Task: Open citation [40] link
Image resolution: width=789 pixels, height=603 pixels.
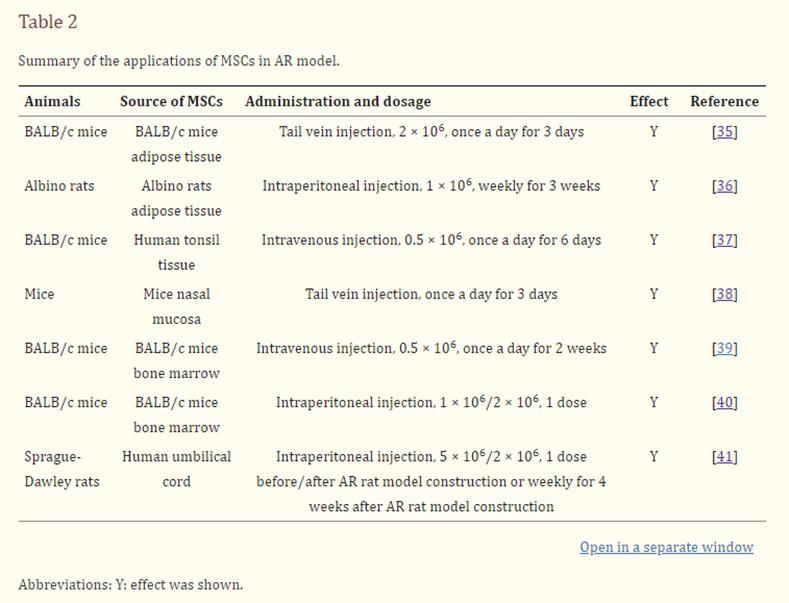Action: (724, 402)
